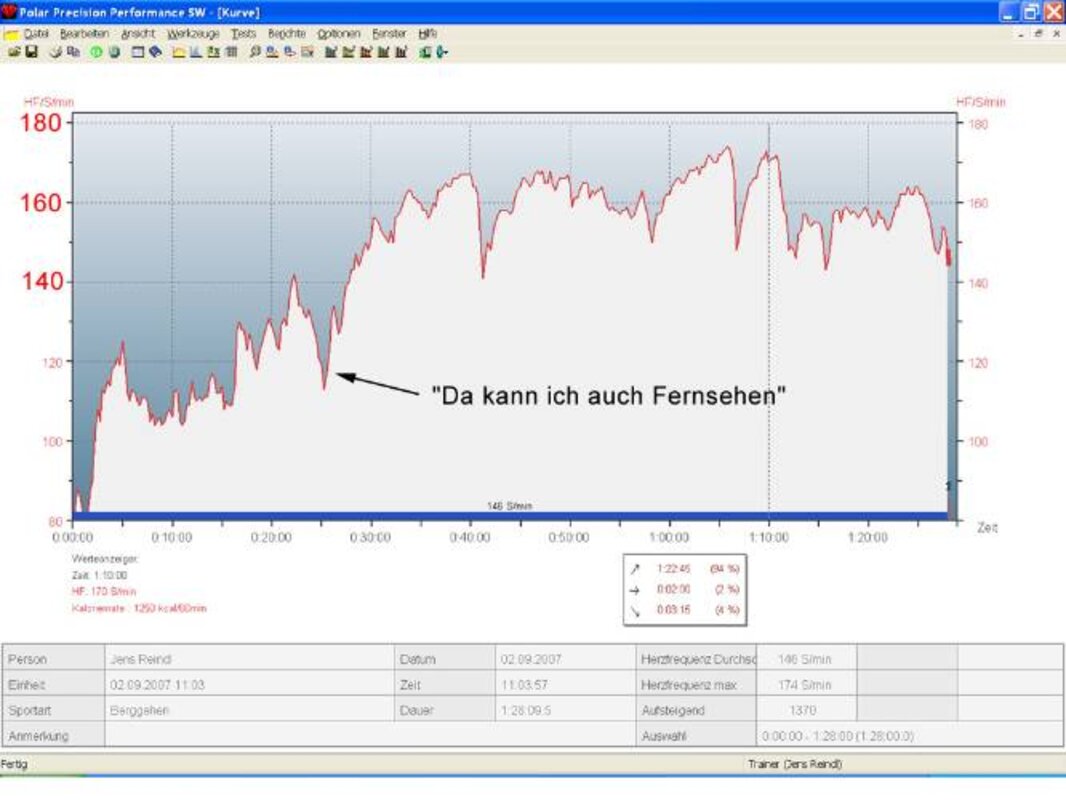This screenshot has width=1066, height=800.
Task: Click the dark green globe toolbar icon
Action: 114,52
